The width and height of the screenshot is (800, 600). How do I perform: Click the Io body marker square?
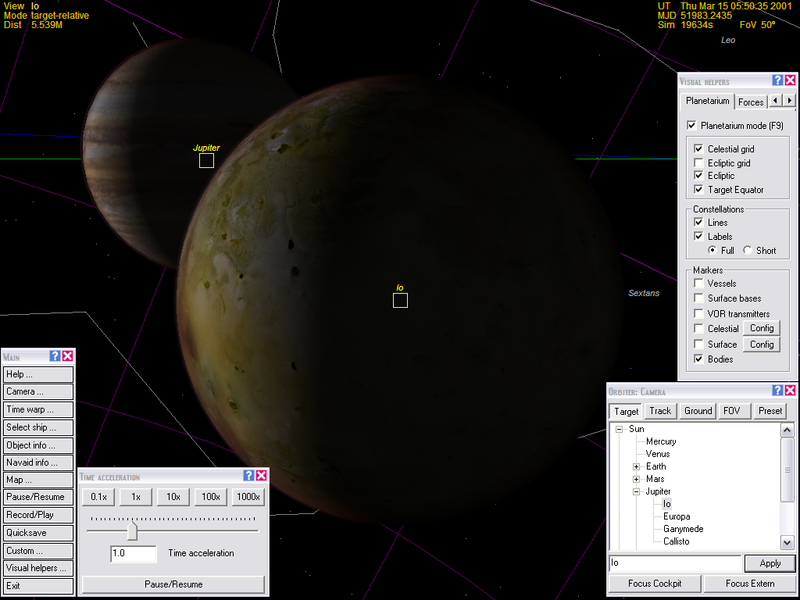point(401,301)
